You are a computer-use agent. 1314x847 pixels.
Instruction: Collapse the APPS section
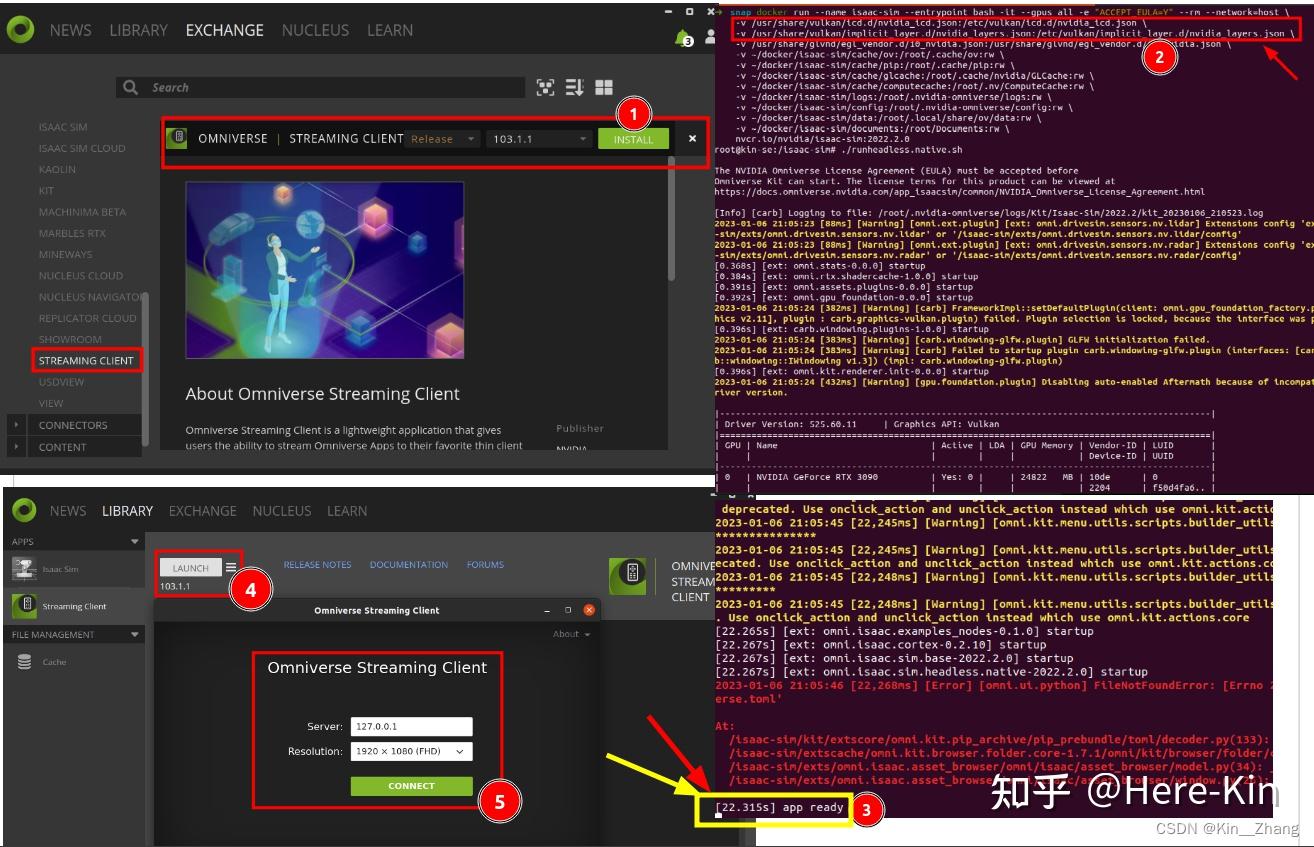pyautogui.click(x=135, y=540)
